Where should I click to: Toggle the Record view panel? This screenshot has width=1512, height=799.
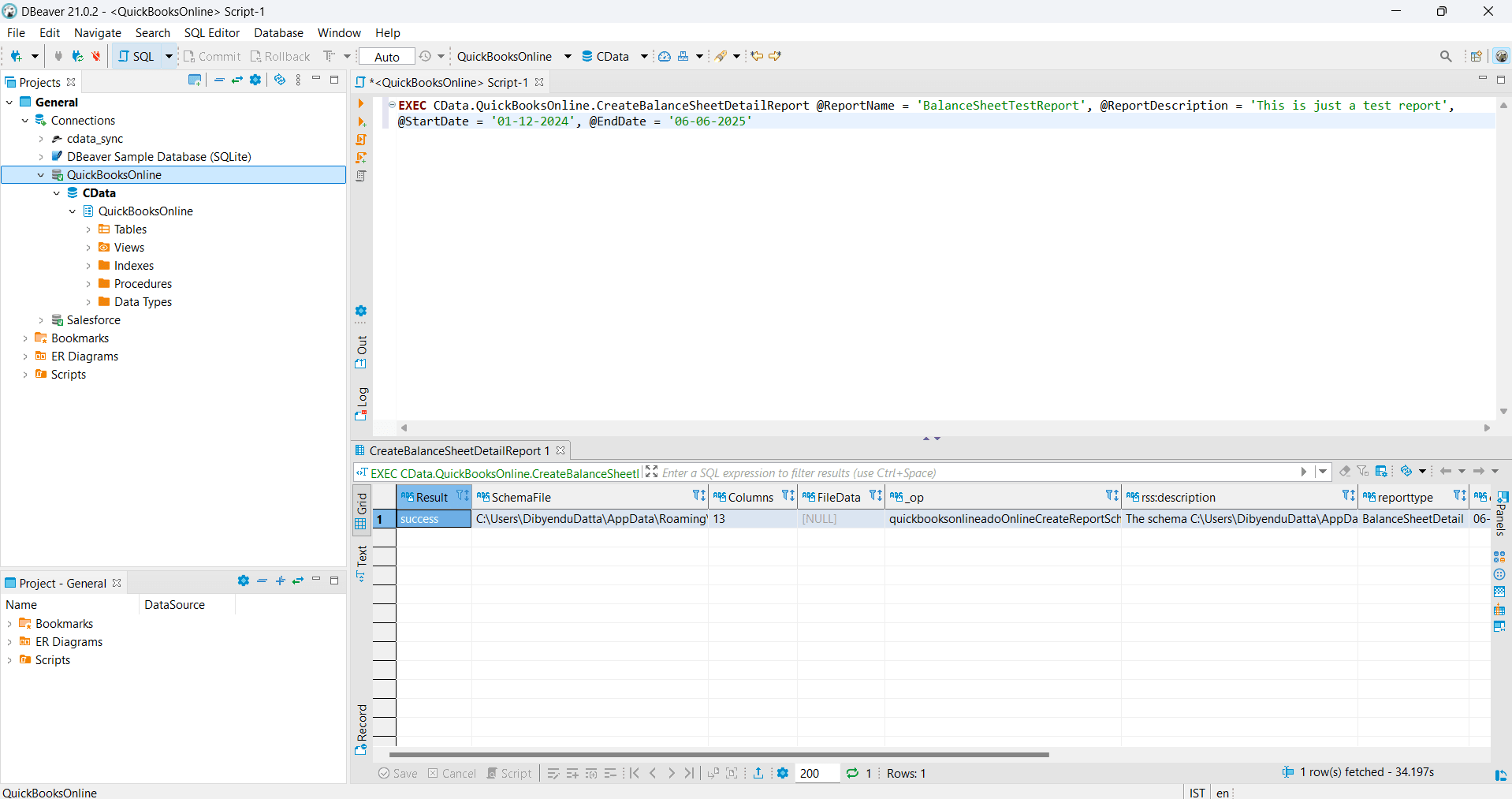[x=361, y=729]
